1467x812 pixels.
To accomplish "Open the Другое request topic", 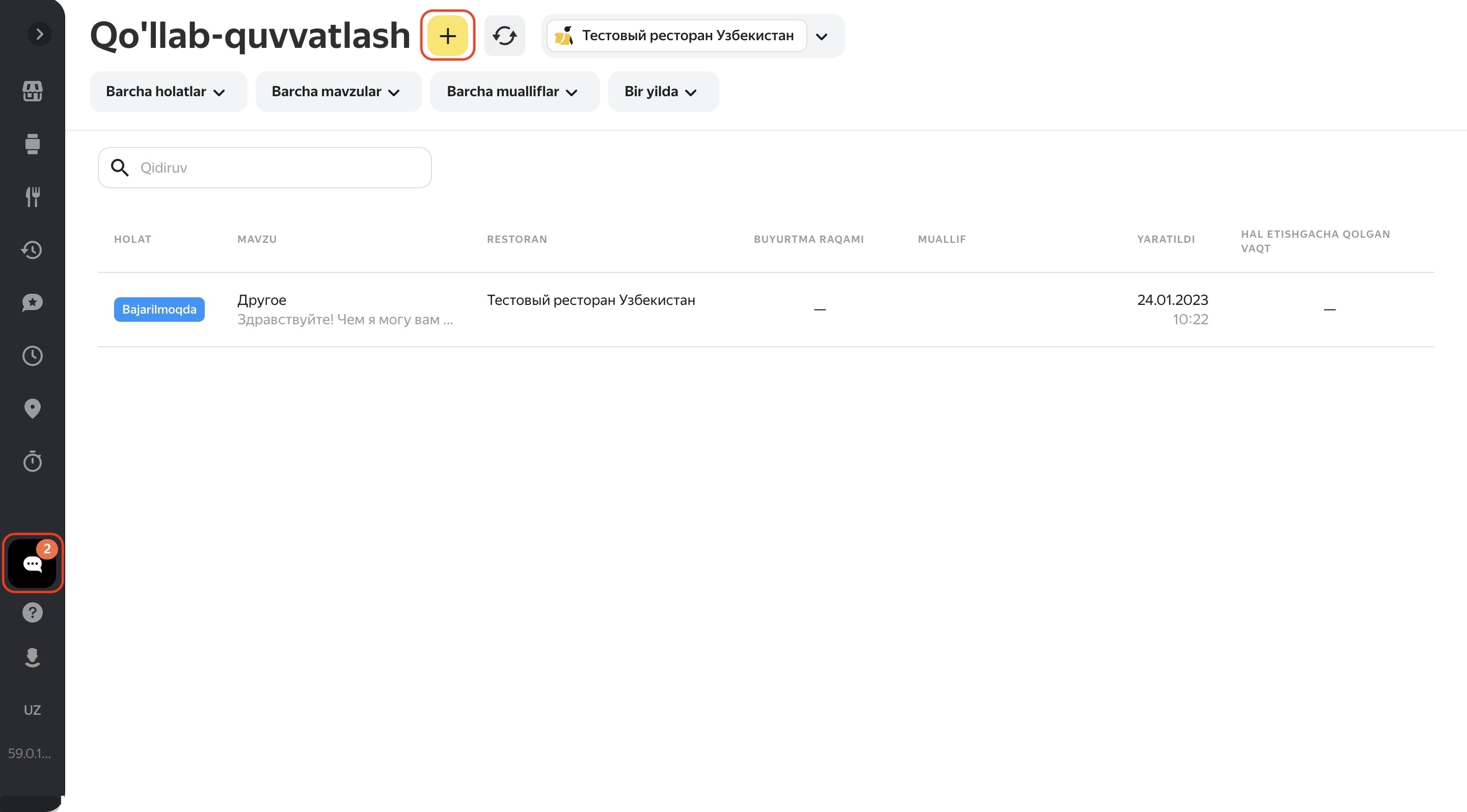I will pyautogui.click(x=262, y=300).
